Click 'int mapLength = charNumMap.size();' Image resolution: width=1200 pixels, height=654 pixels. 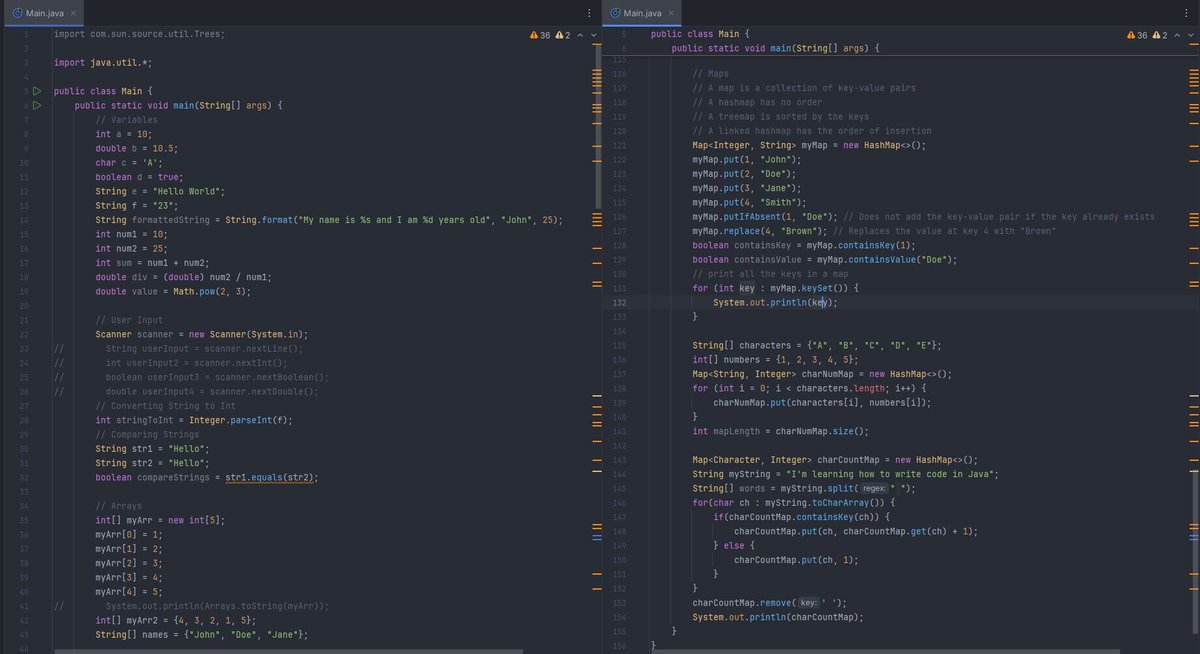click(x=780, y=431)
